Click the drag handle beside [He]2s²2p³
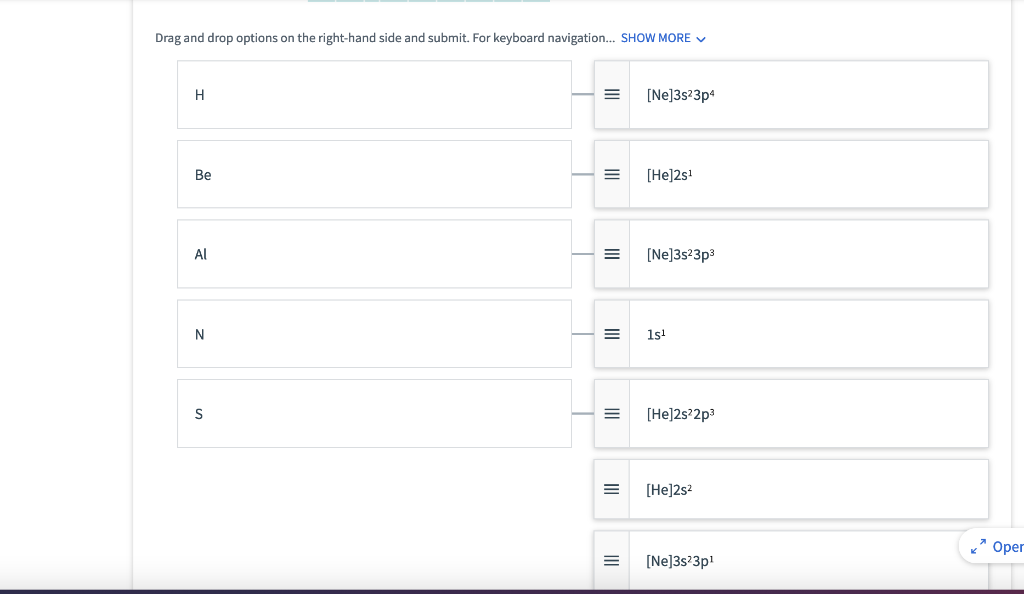The height and width of the screenshot is (594, 1024). coord(611,413)
